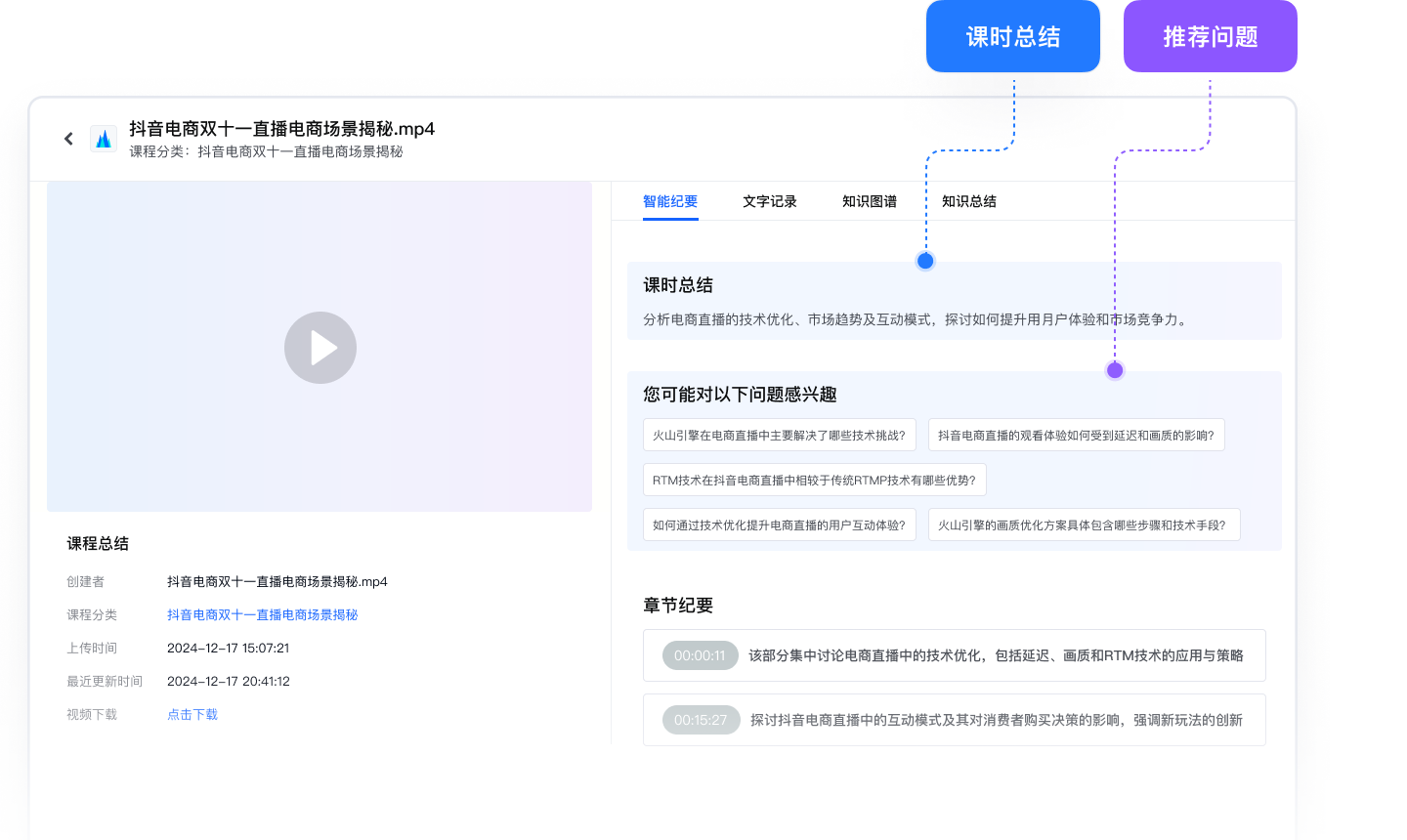1407x840 pixels.
Task: Select the 知识总结 tab
Action: (969, 202)
